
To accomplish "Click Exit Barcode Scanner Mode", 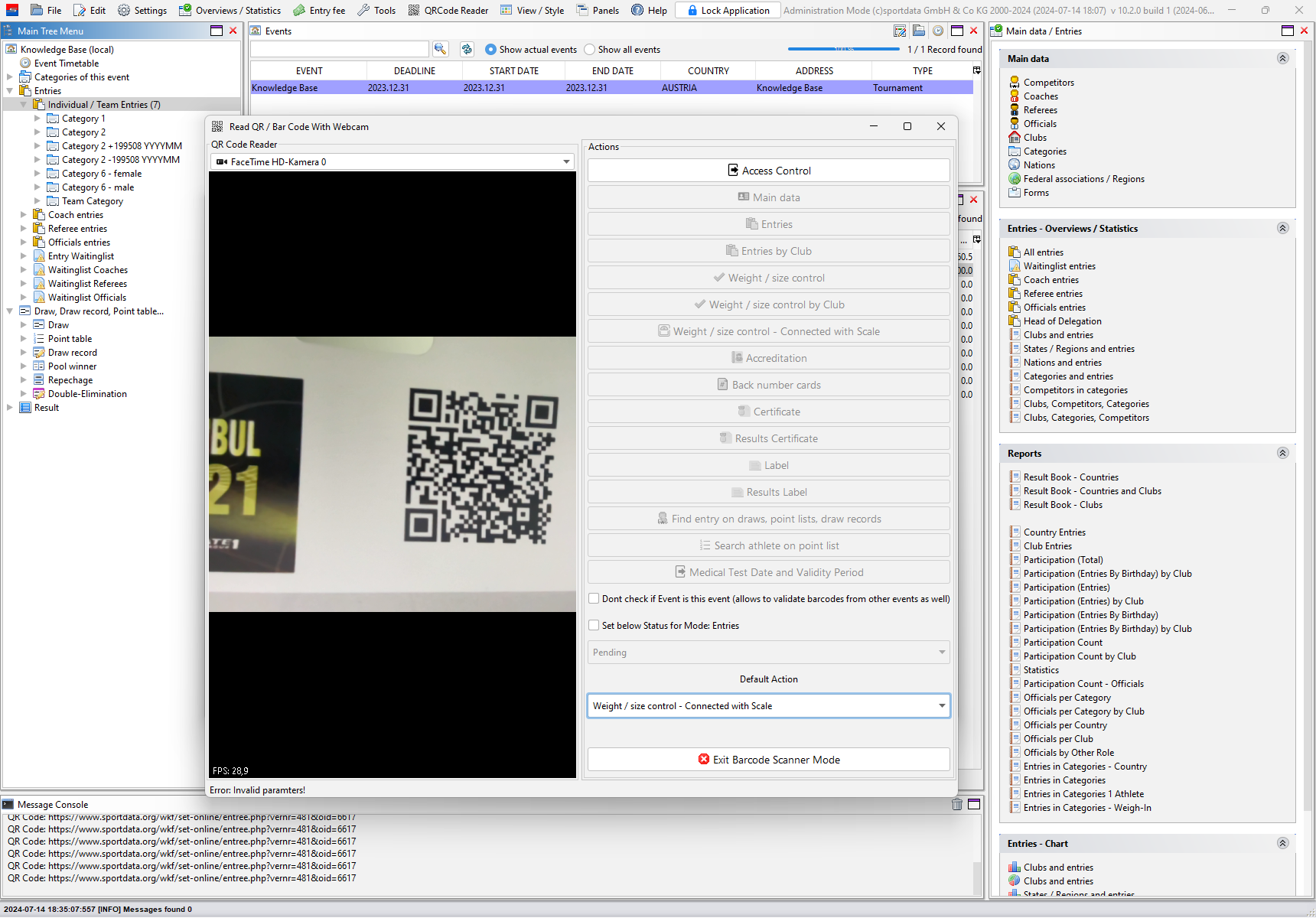I will (768, 760).
